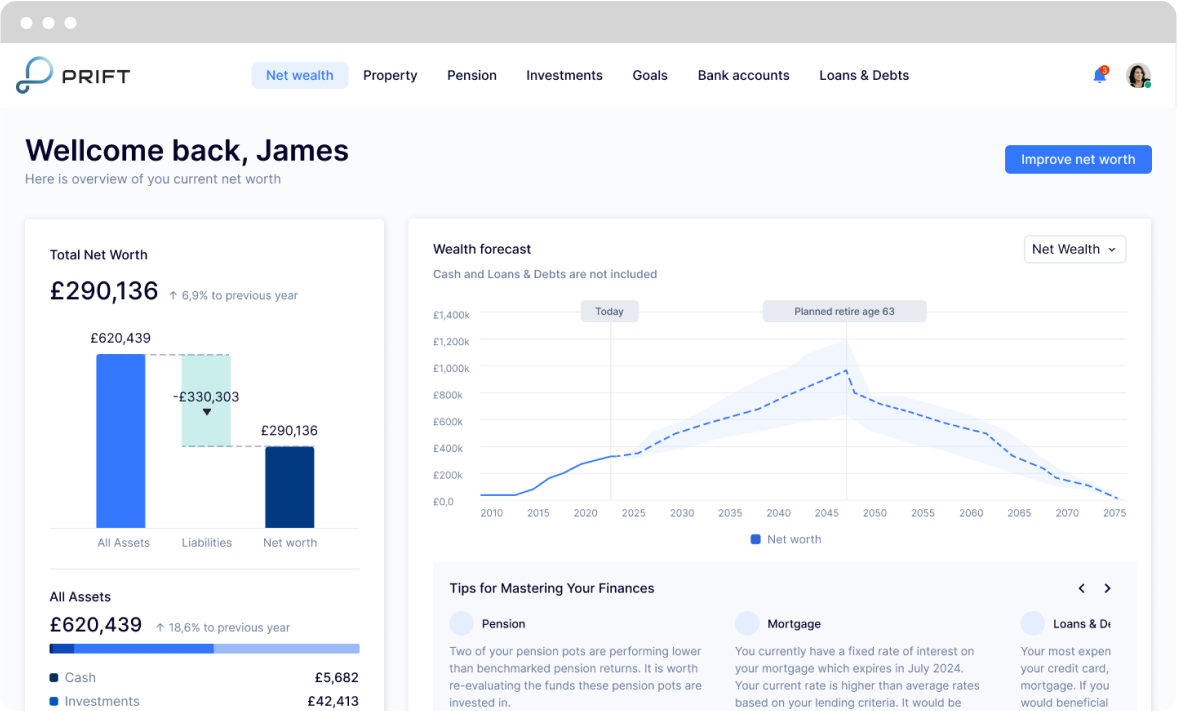
Task: Click the previous arrow in Tips carousel
Action: tap(1081, 588)
